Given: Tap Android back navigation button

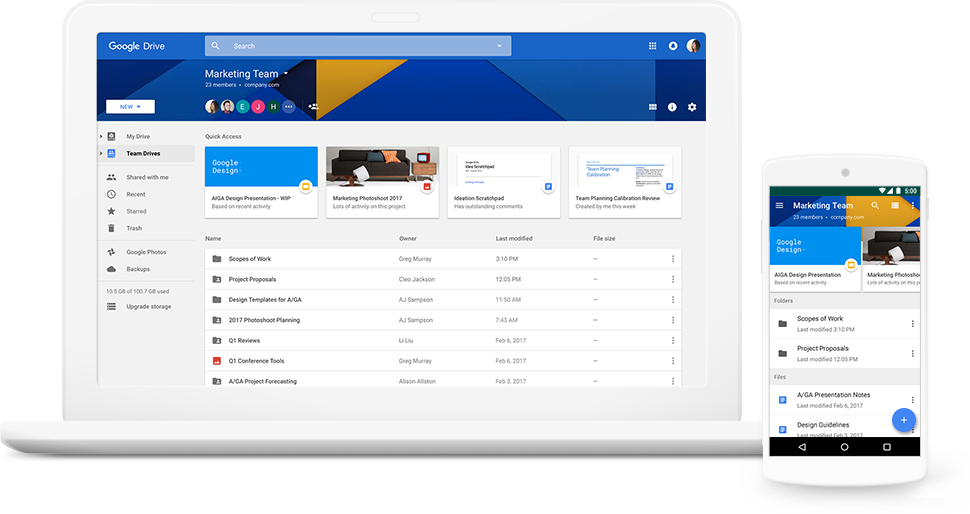Looking at the screenshot, I should pos(802,447).
